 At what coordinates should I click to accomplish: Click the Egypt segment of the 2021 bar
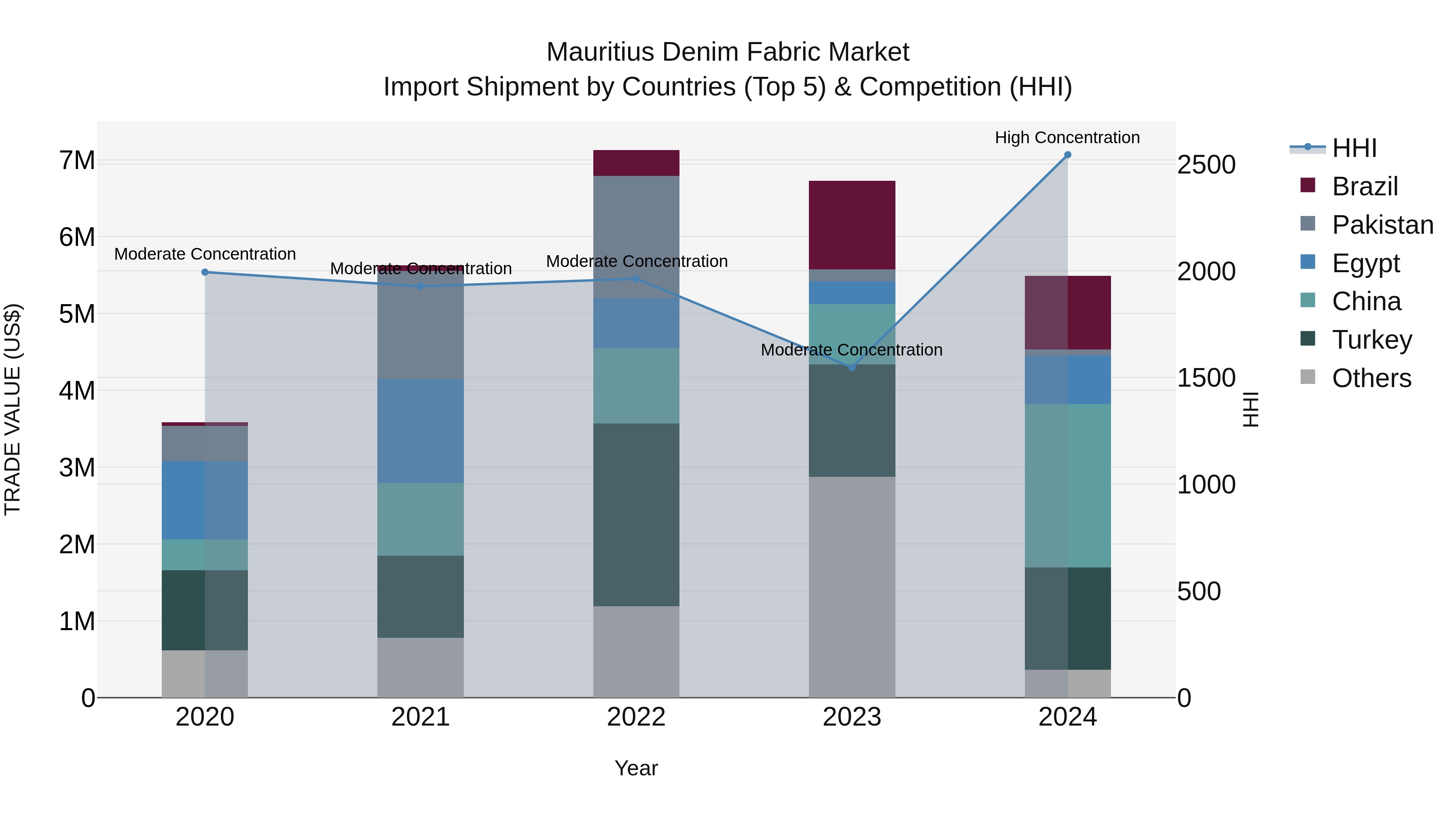(x=421, y=431)
